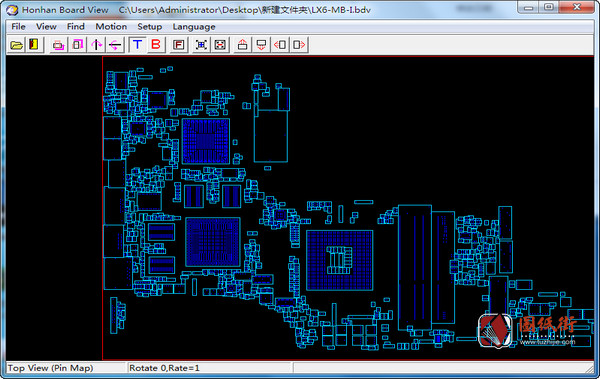This screenshot has height=379, width=600.
Task: Click the zoom in plus icon
Action: pos(201,45)
